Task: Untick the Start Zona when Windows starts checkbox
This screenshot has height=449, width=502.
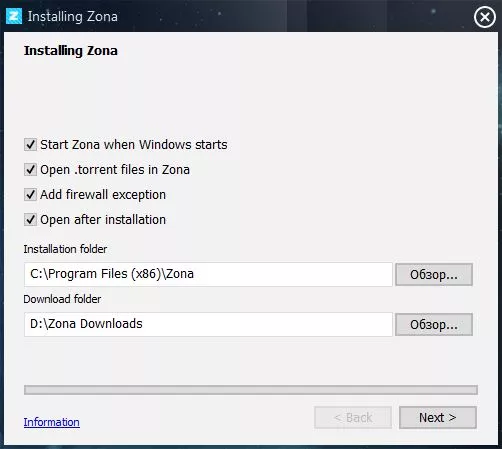Action: (30, 145)
